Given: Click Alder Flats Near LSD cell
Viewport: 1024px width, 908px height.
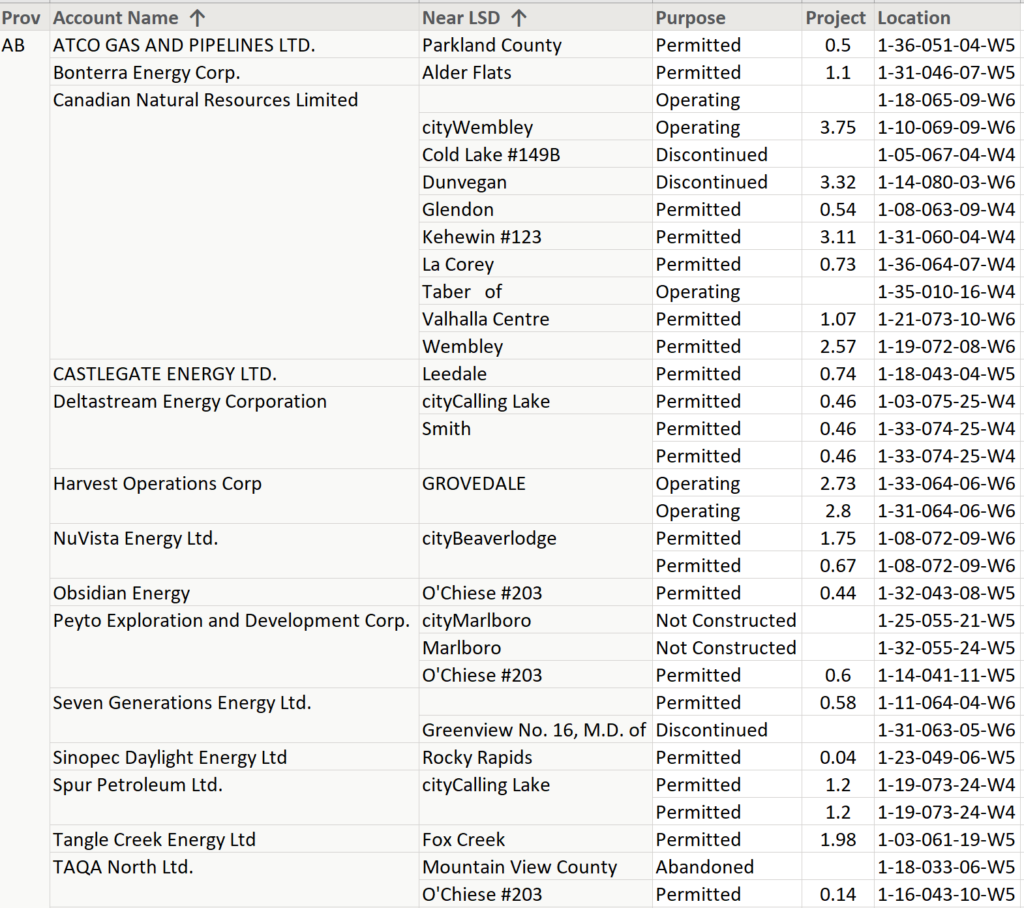Looking at the screenshot, I should [x=466, y=73].
